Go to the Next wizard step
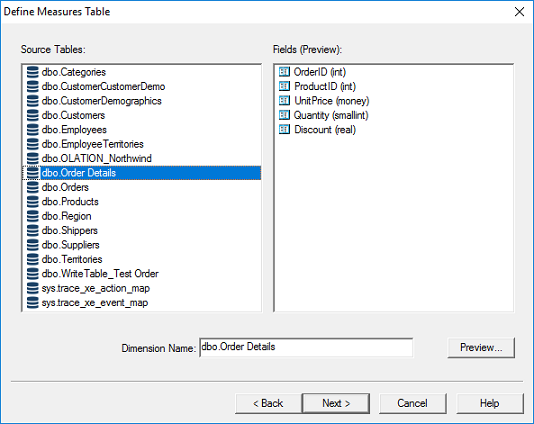The image size is (534, 424). pos(336,404)
